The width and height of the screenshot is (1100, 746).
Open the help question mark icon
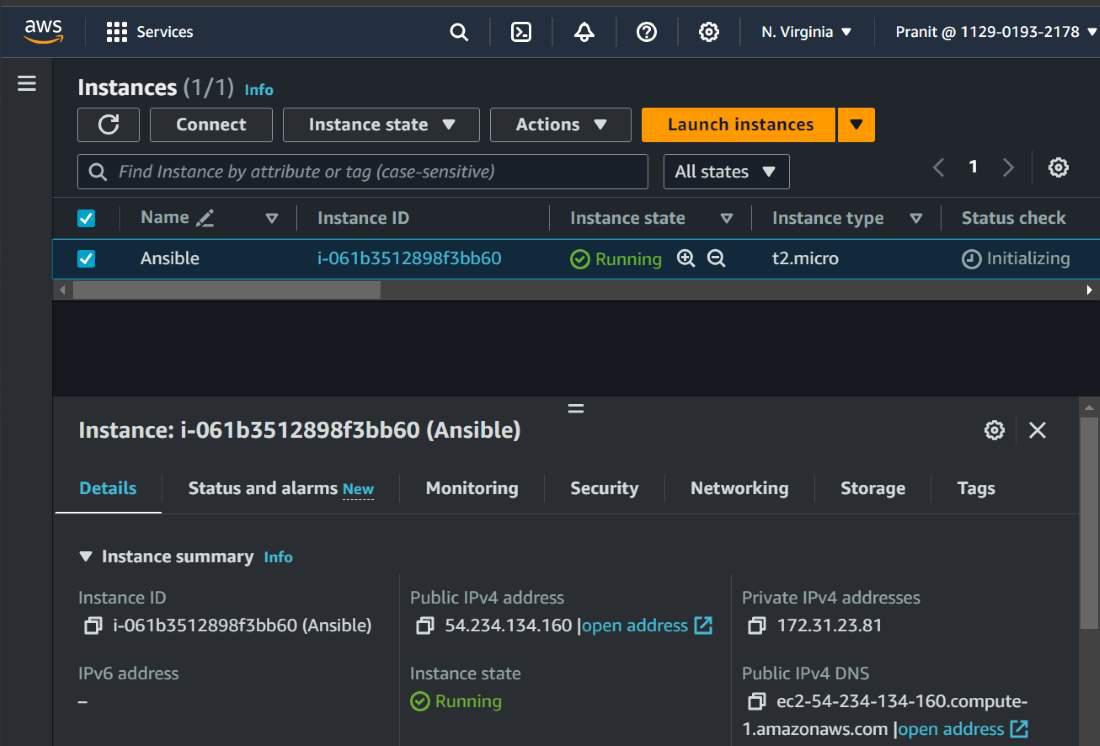point(647,32)
